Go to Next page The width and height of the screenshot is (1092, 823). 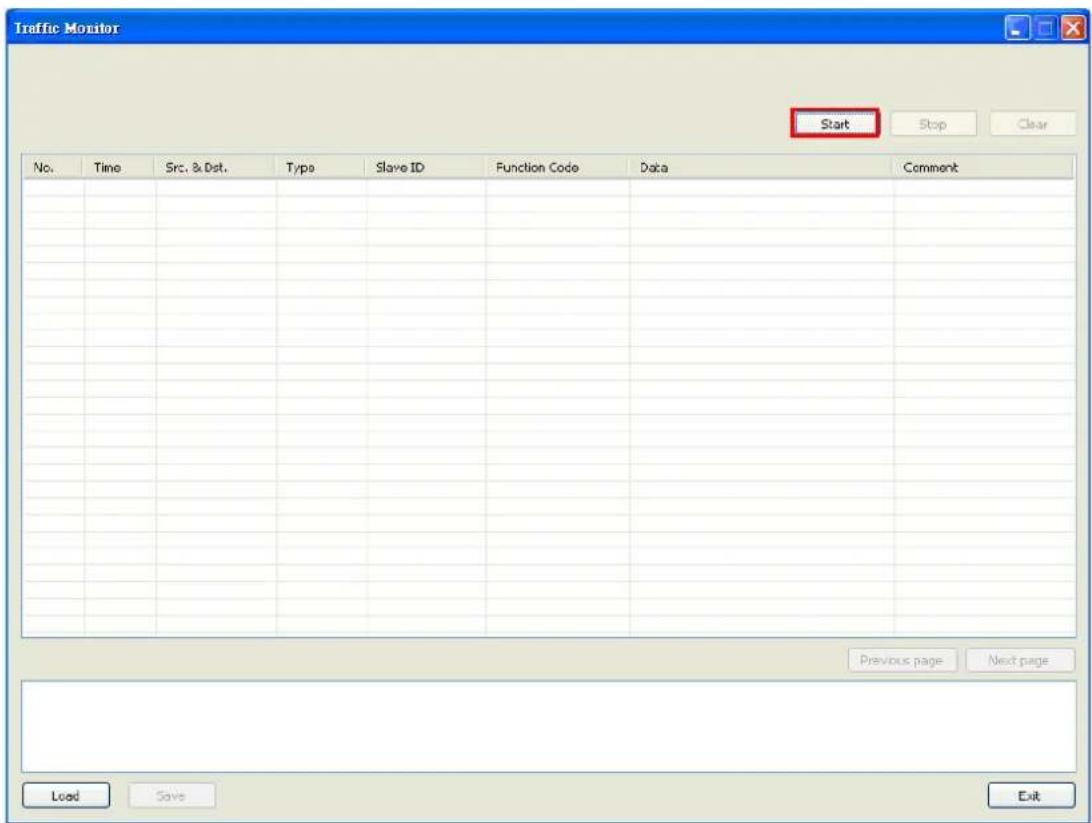[x=1020, y=660]
